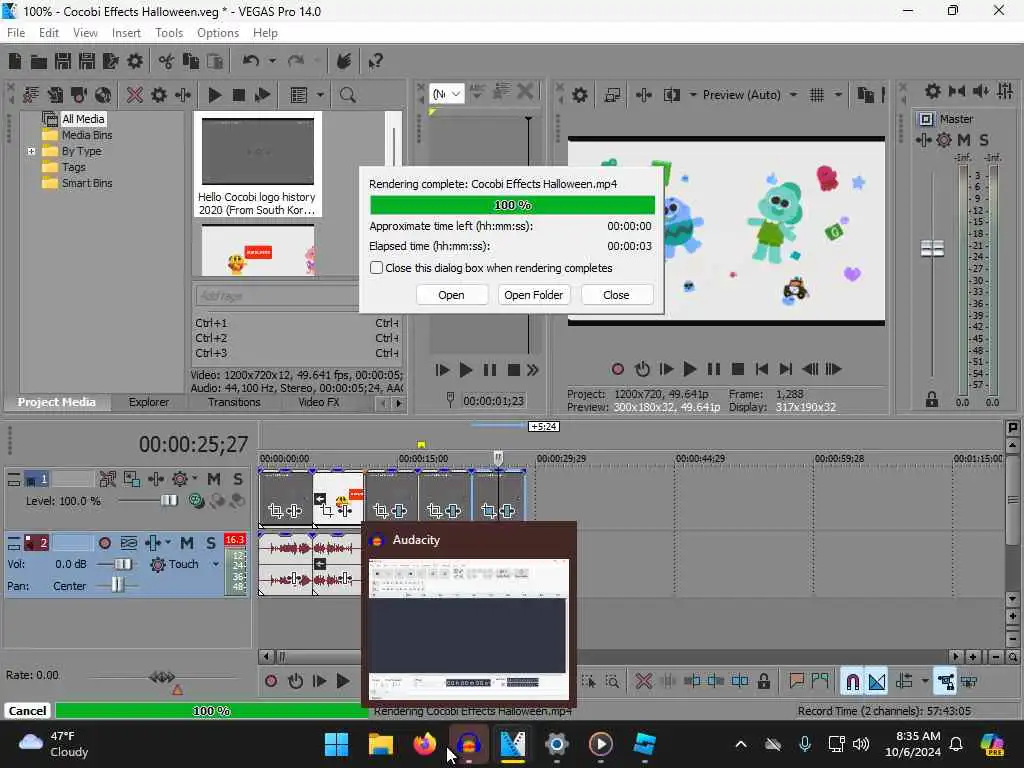Switch to the Video FX tab

pyautogui.click(x=319, y=402)
